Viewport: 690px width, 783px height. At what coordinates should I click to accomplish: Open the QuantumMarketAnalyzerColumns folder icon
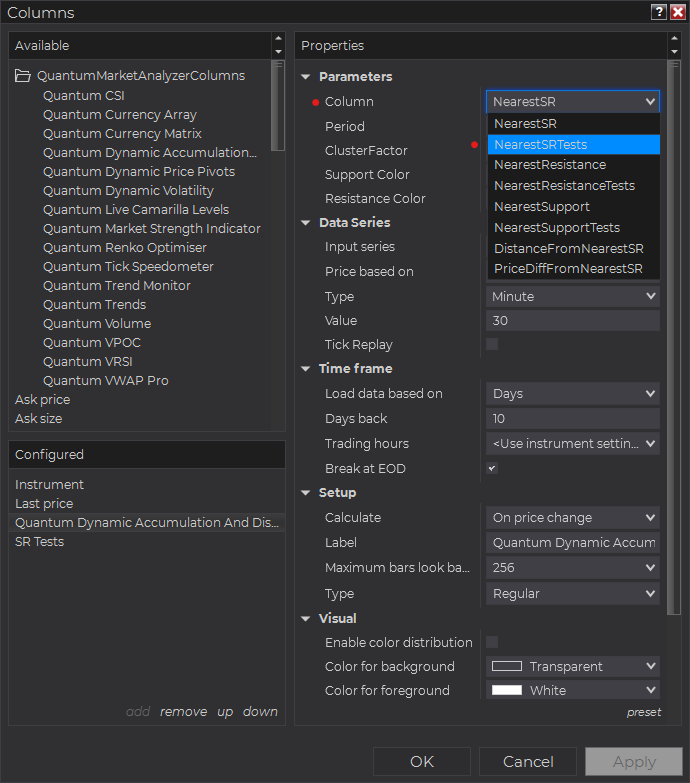(22, 76)
